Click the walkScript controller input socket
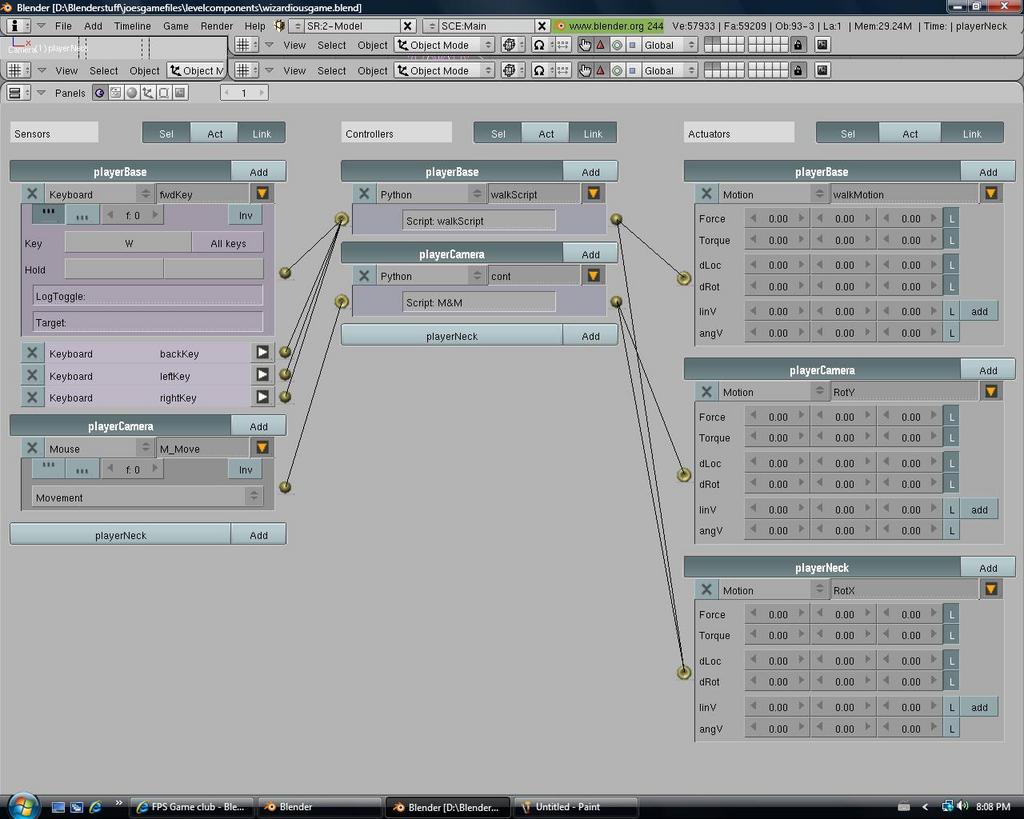The image size is (1024, 819). 342,219
